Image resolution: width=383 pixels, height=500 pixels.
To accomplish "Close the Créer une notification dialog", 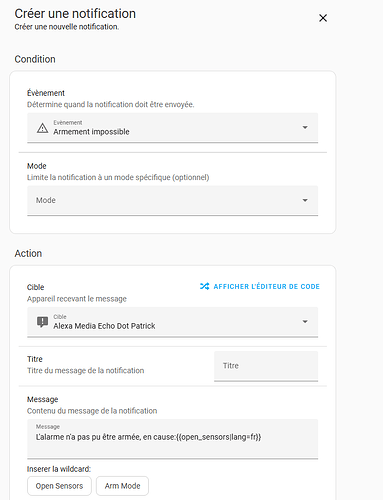I will point(323,18).
